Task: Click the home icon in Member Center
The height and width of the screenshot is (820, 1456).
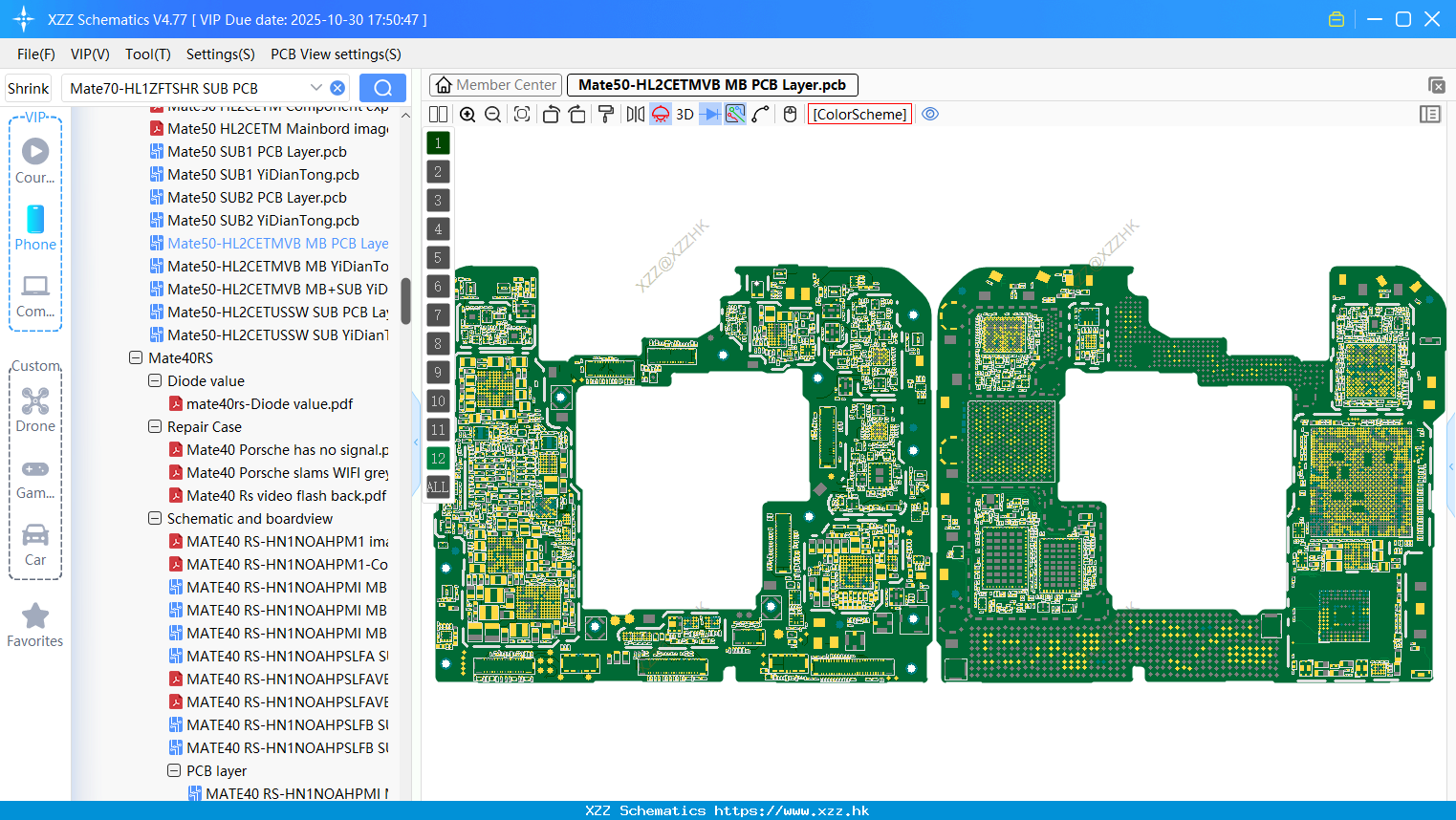Action: click(444, 85)
